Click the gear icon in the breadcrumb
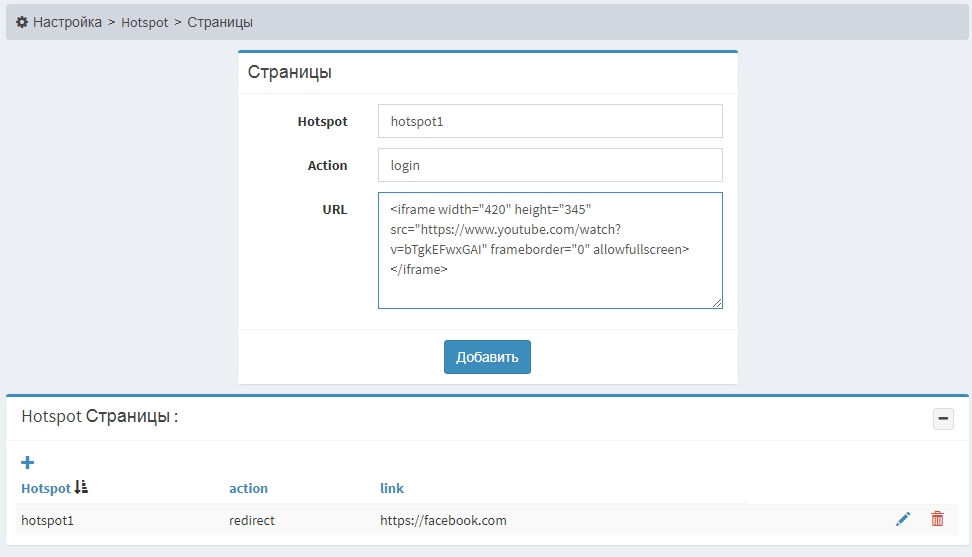The height and width of the screenshot is (557, 972). [22, 21]
